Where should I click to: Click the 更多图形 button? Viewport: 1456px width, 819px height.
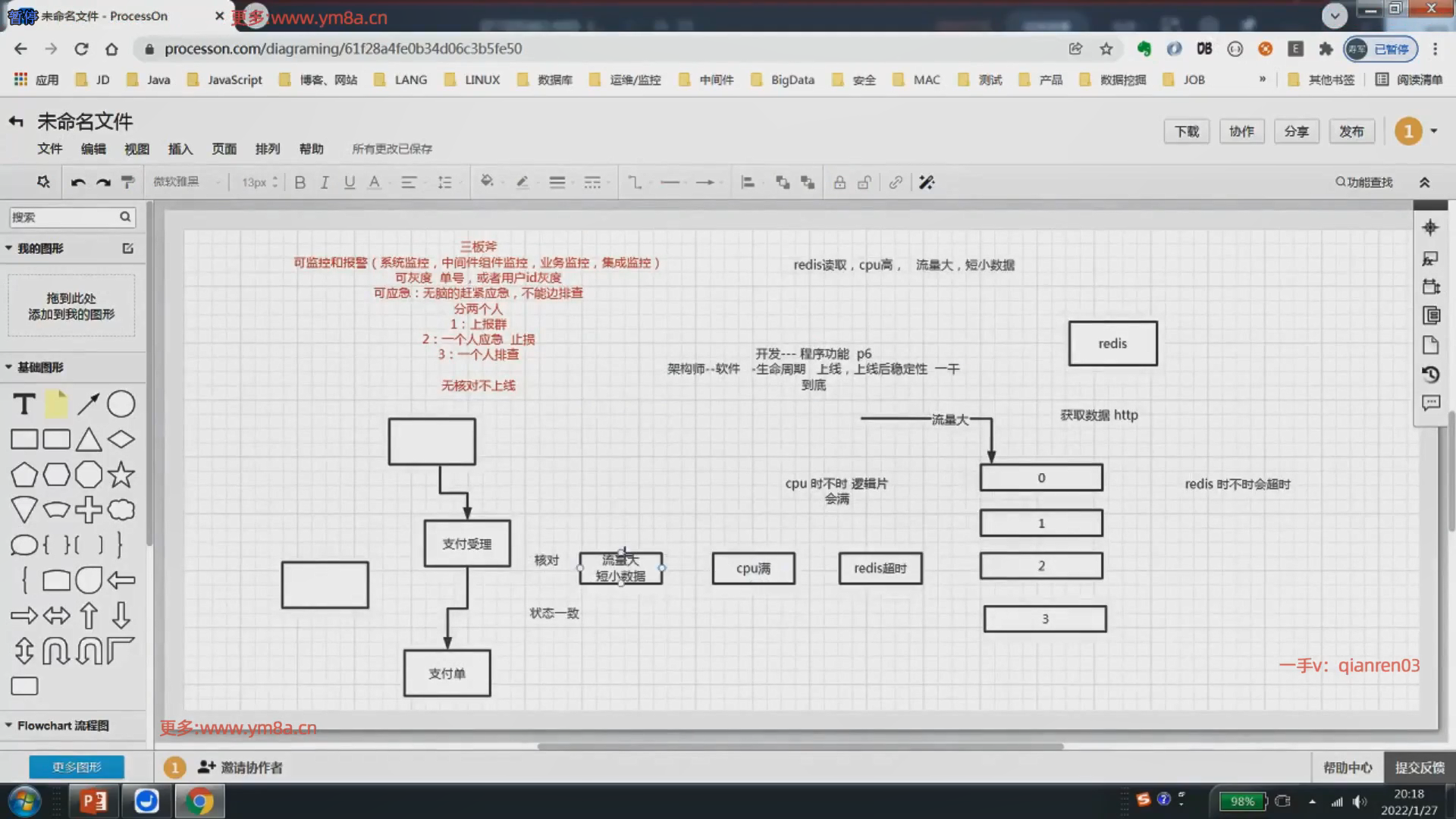tap(77, 767)
